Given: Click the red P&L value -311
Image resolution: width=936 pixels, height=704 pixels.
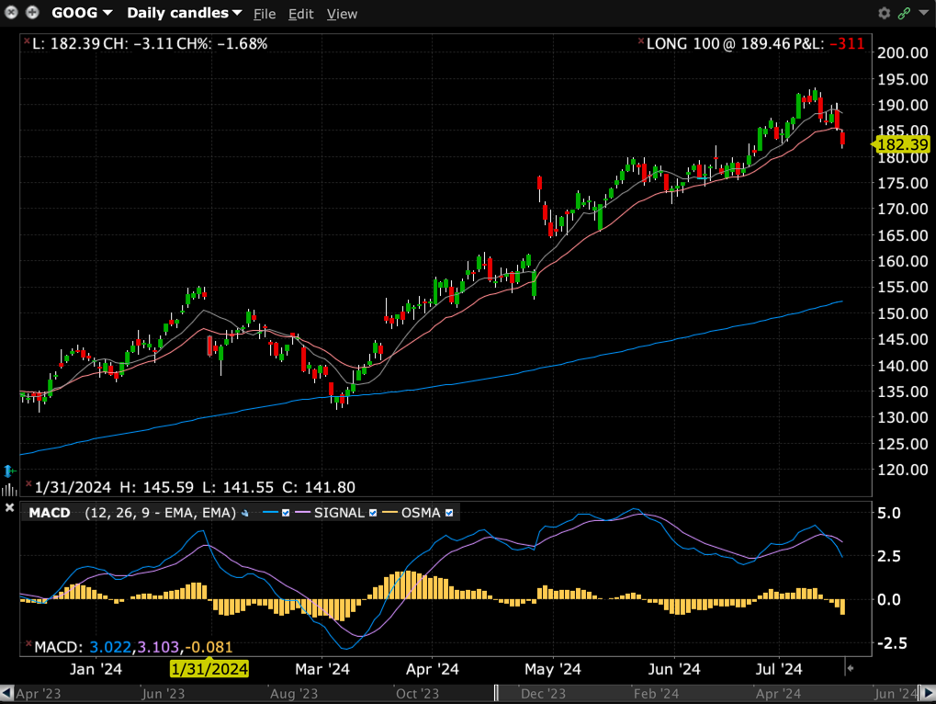Looking at the screenshot, I should coord(846,44).
